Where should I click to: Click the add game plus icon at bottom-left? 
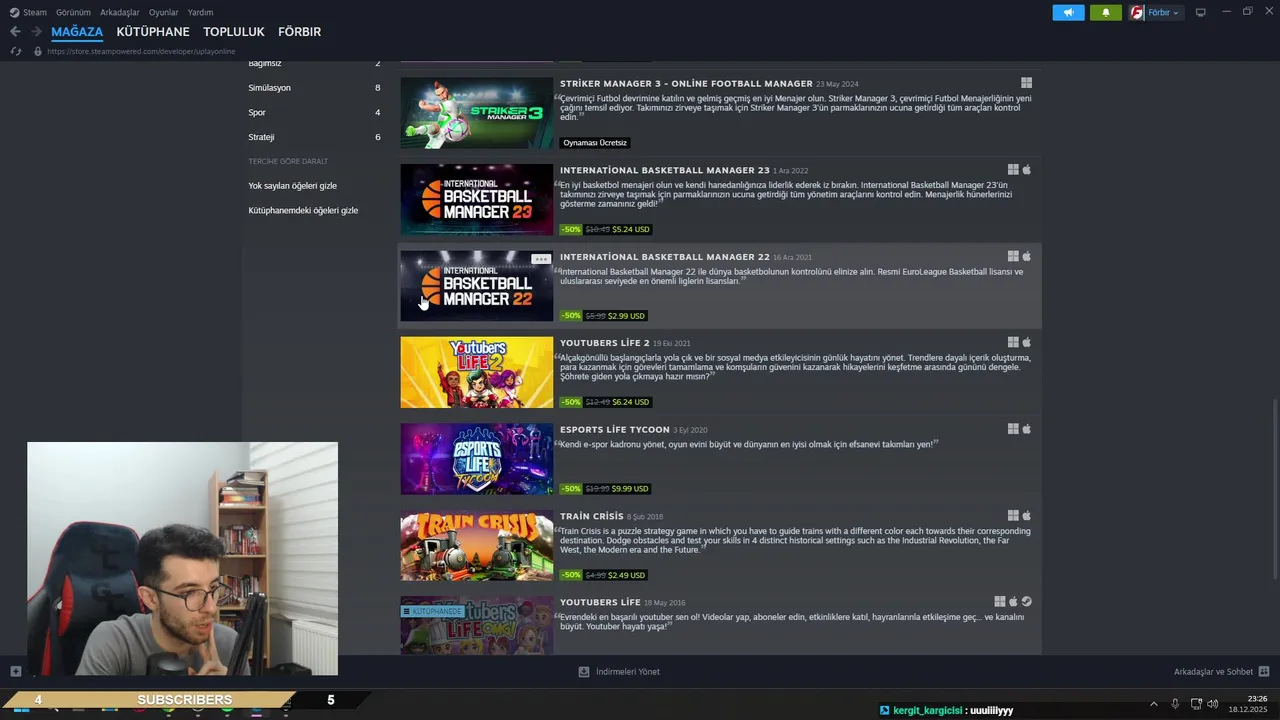tap(15, 671)
